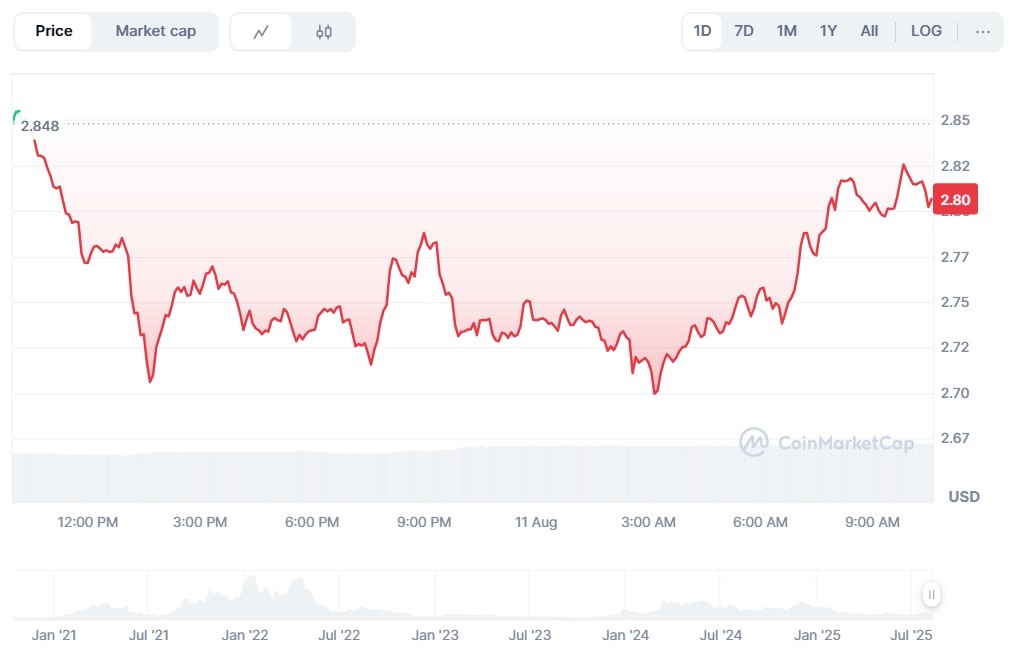
Task: Show the 1Y price history
Action: [828, 31]
